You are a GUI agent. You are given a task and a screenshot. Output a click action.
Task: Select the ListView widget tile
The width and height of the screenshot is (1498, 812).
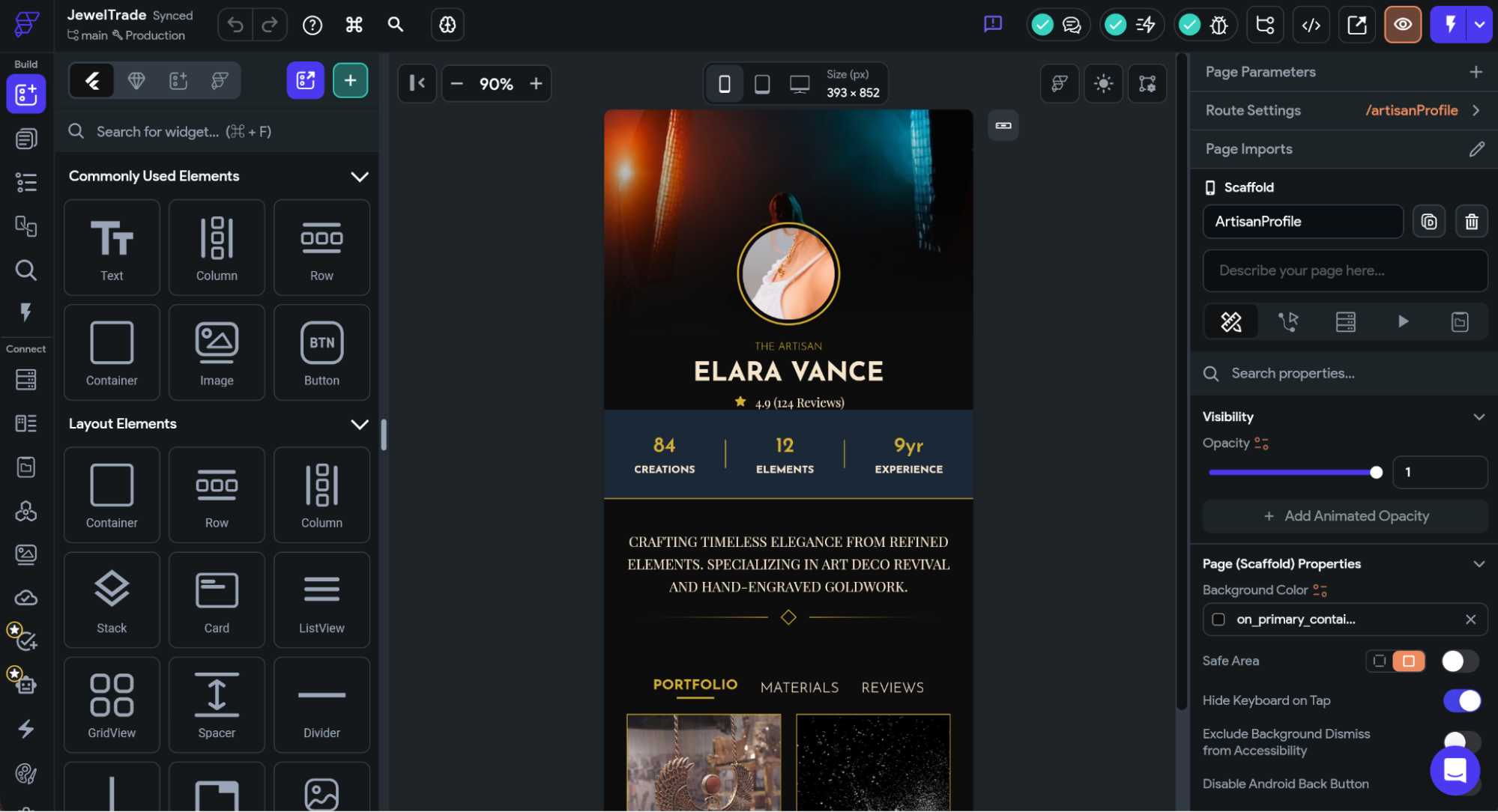321,600
